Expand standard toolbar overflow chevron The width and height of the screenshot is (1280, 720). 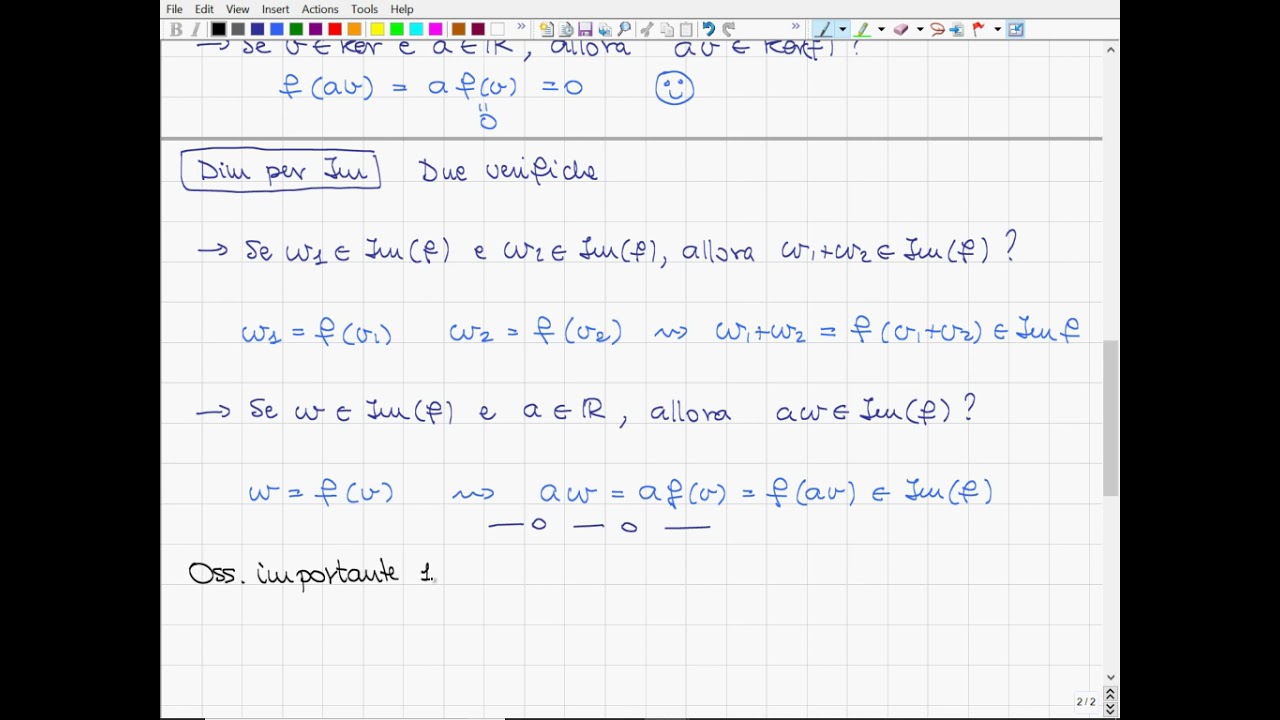pos(796,27)
